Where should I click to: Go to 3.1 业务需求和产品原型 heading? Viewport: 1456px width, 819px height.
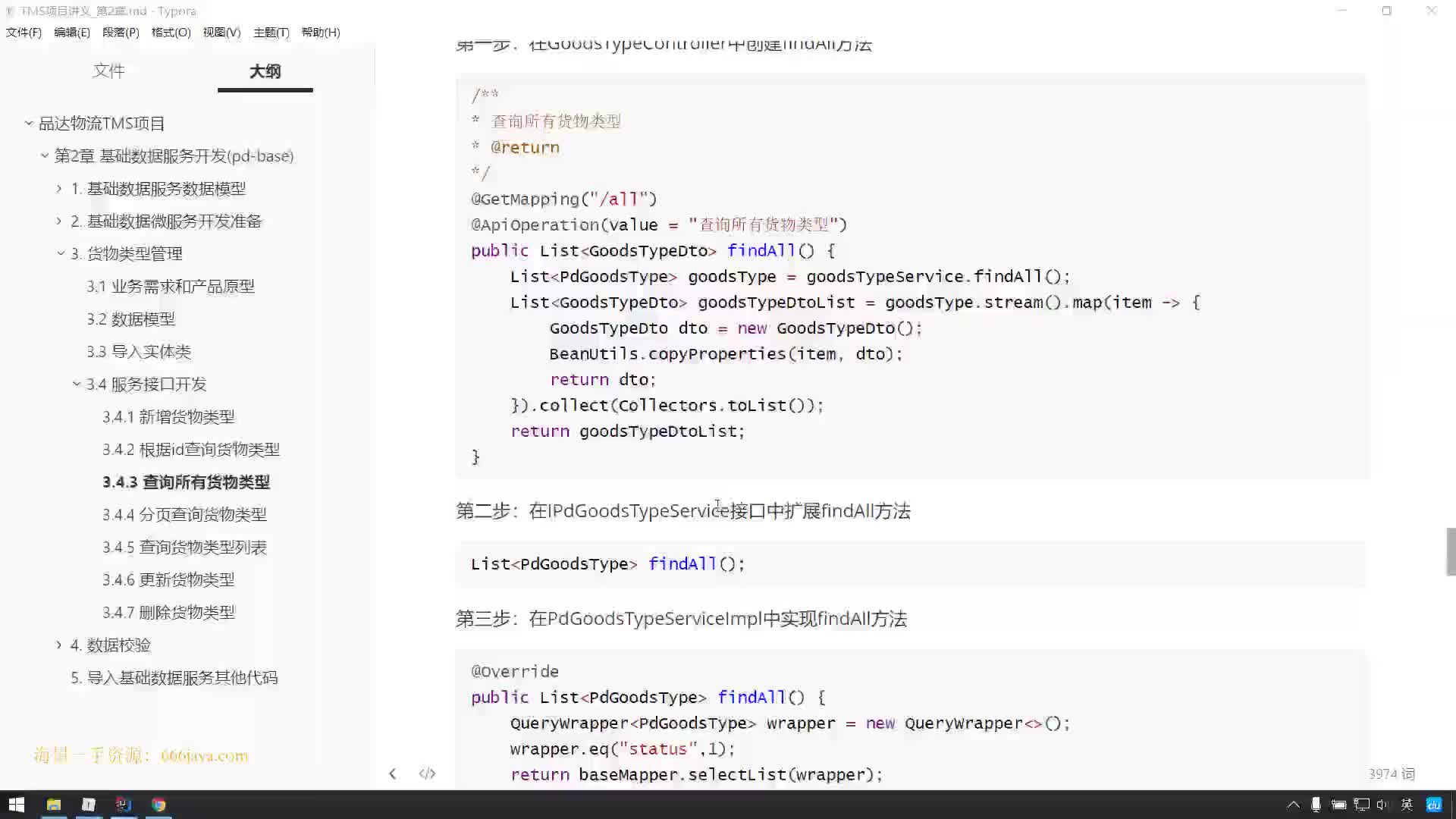coord(171,286)
